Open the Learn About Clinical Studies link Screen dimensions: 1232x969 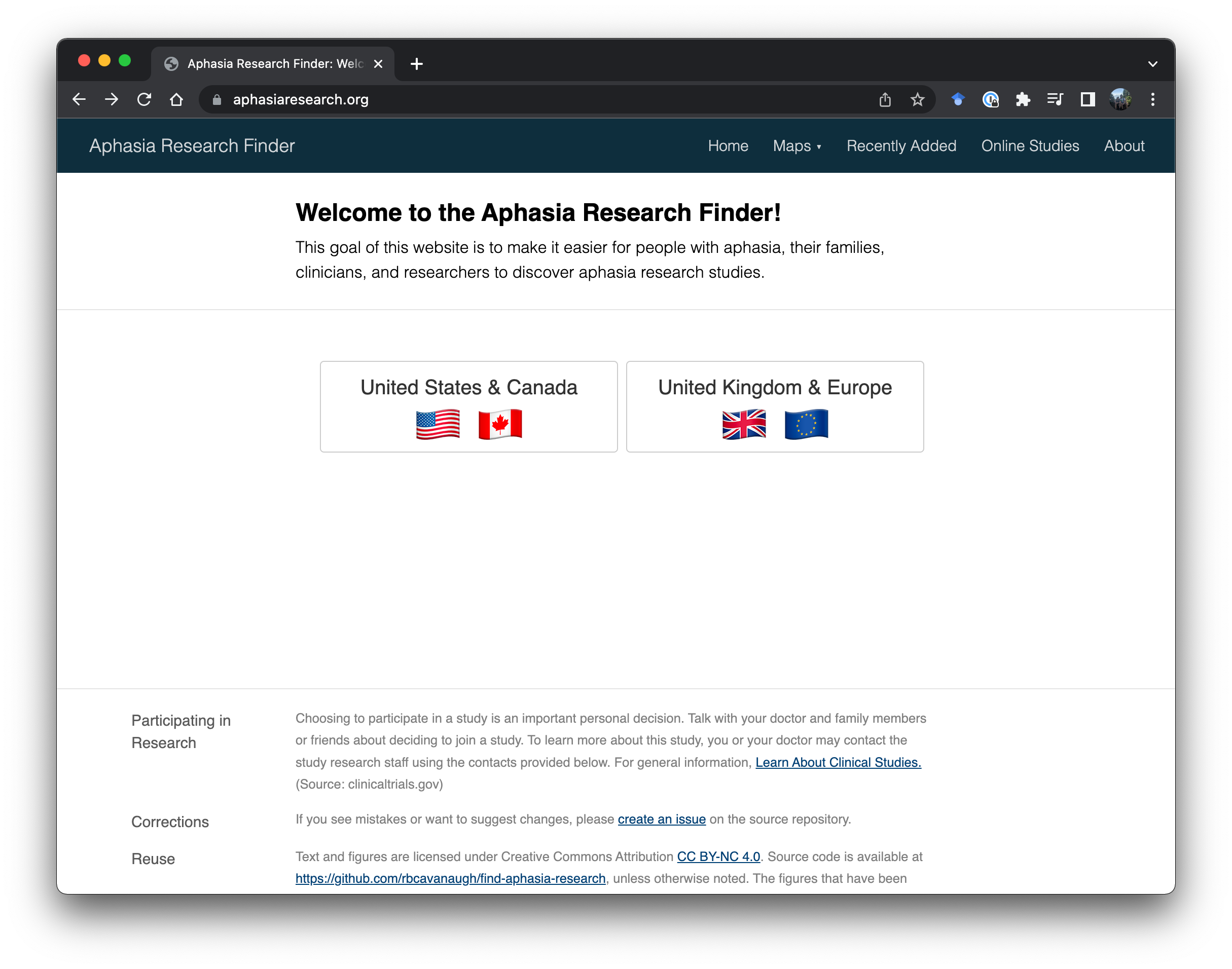(x=838, y=762)
